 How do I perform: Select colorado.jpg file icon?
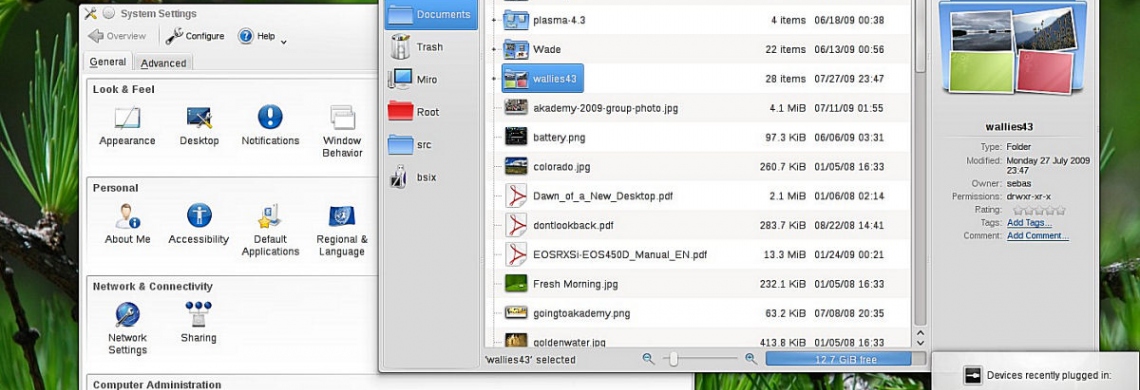tap(515, 166)
